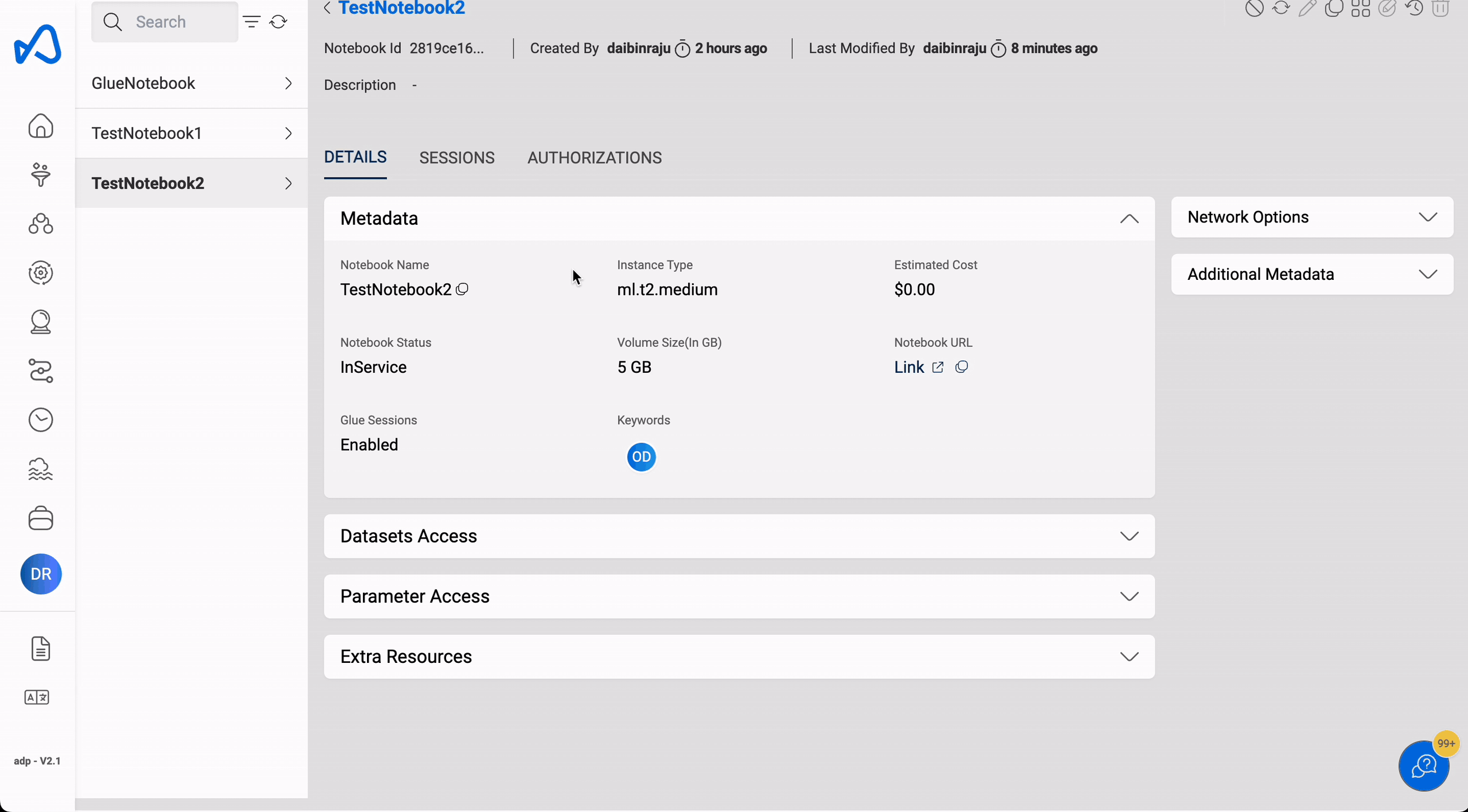Viewport: 1468px width, 812px height.
Task: Expand the Datasets Access section
Action: coord(1129,536)
